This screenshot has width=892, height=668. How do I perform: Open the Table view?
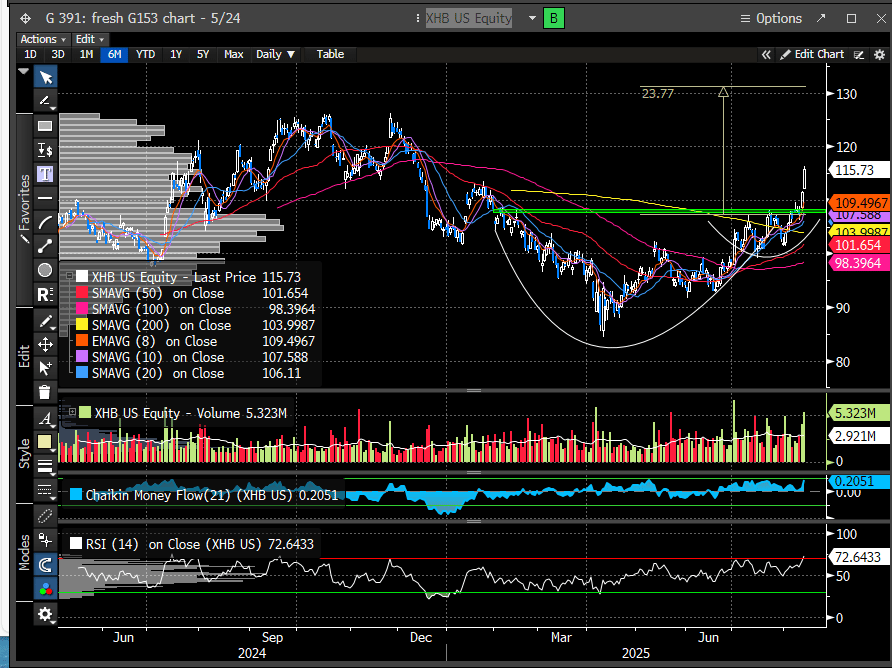(x=330, y=54)
